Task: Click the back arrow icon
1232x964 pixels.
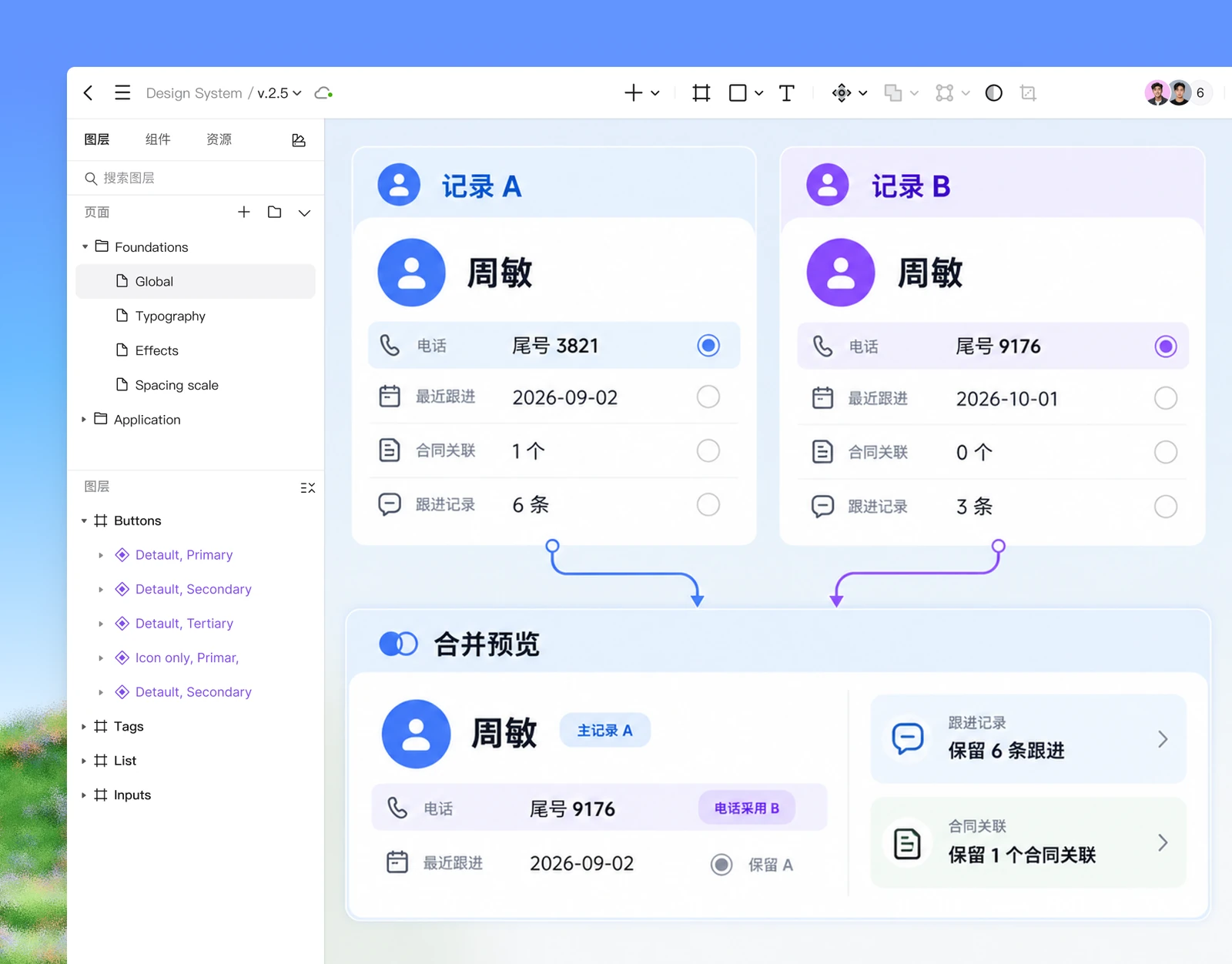Action: (x=89, y=93)
